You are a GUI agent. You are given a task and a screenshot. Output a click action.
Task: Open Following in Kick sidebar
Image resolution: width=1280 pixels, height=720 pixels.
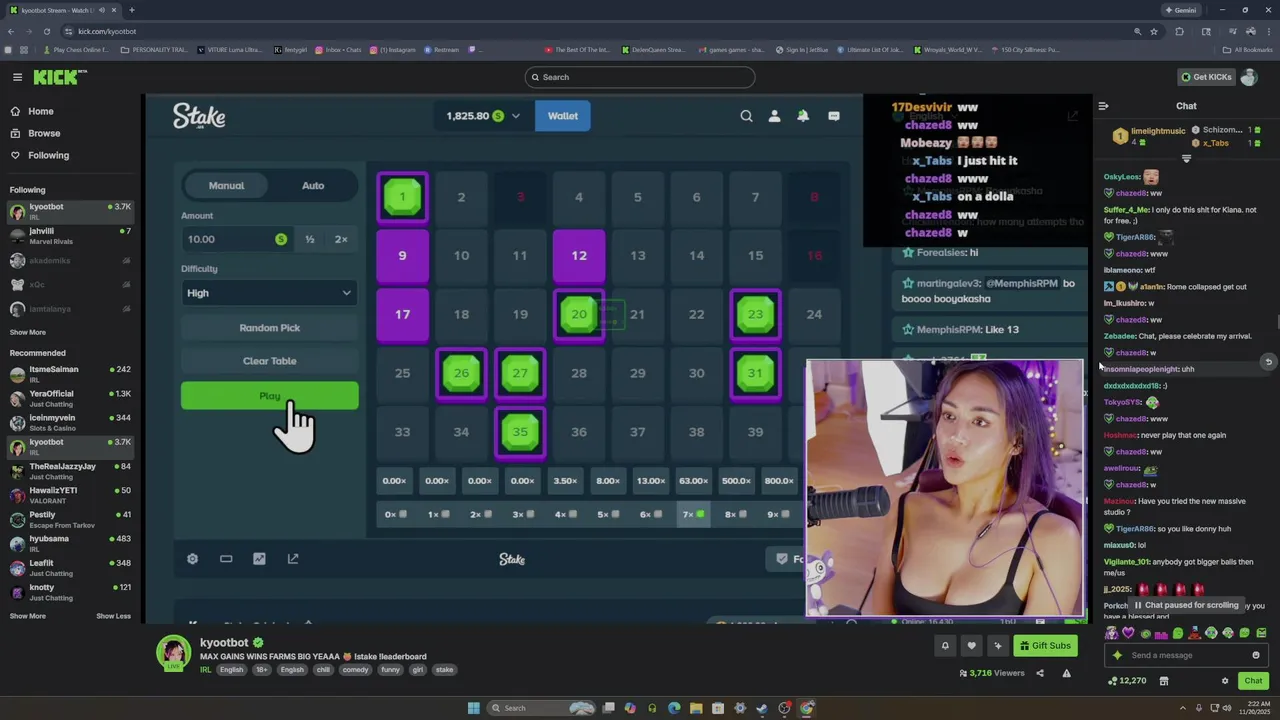pos(40,155)
